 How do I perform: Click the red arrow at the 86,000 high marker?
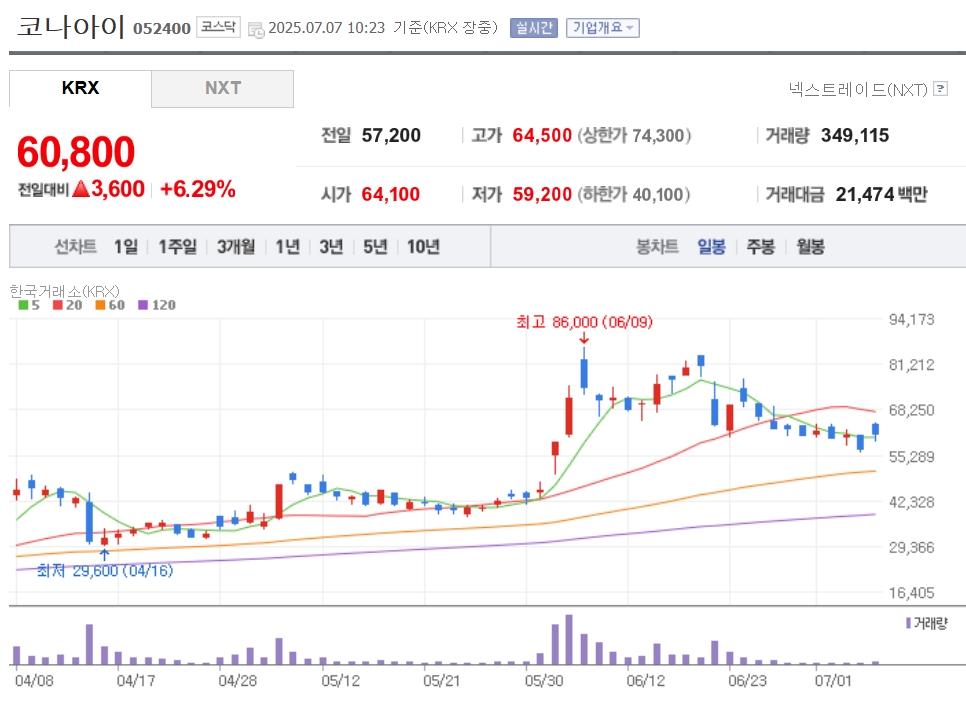coord(584,338)
